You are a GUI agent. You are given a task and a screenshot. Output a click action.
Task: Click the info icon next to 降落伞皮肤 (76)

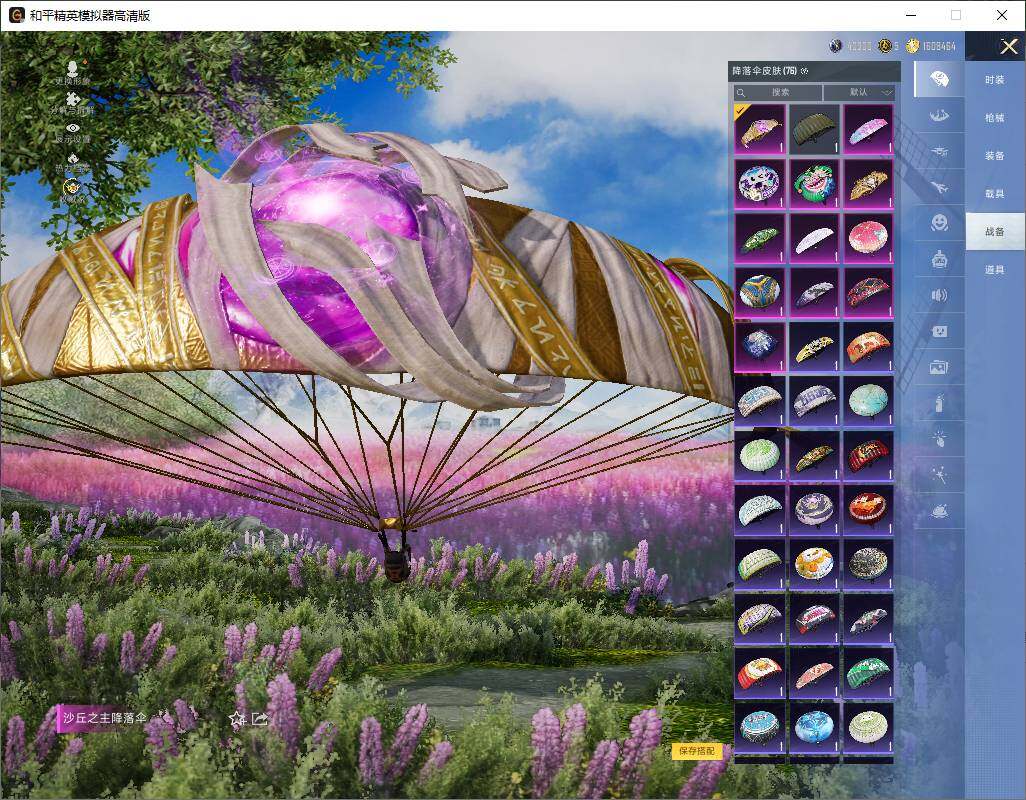[804, 71]
